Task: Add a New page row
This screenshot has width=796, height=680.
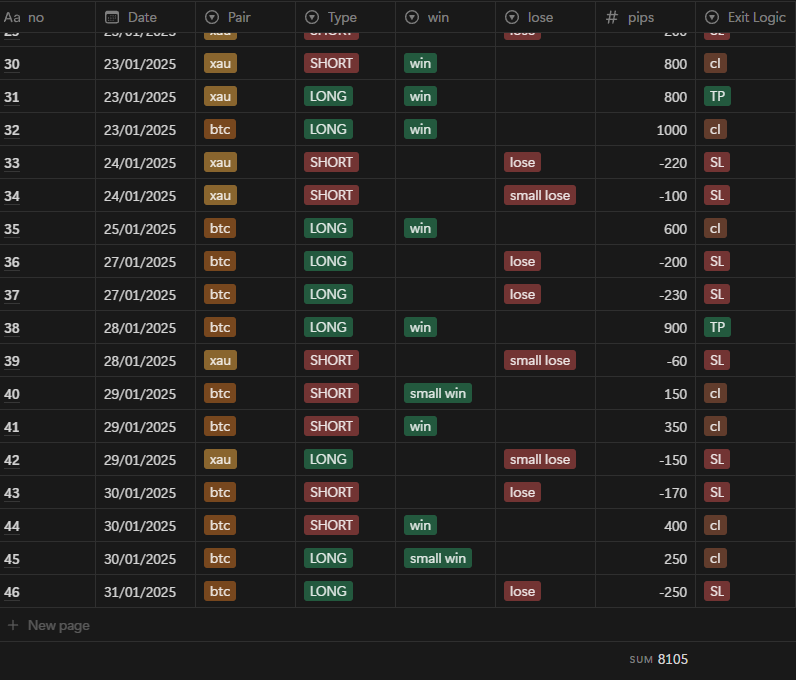Action: 58,625
